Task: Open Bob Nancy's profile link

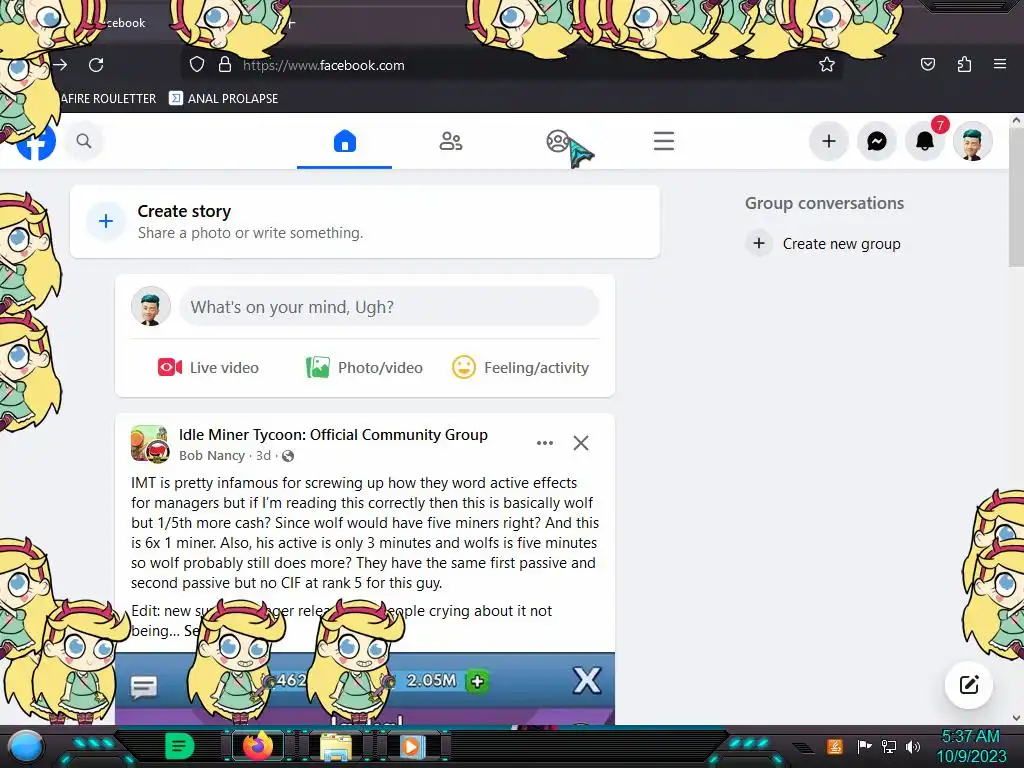Action: click(x=212, y=456)
